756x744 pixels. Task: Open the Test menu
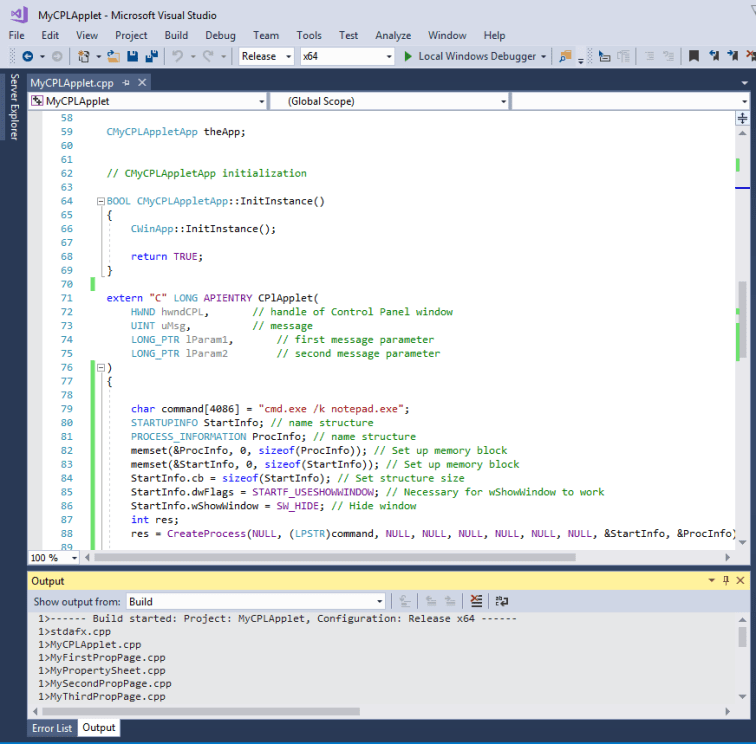tap(348, 35)
